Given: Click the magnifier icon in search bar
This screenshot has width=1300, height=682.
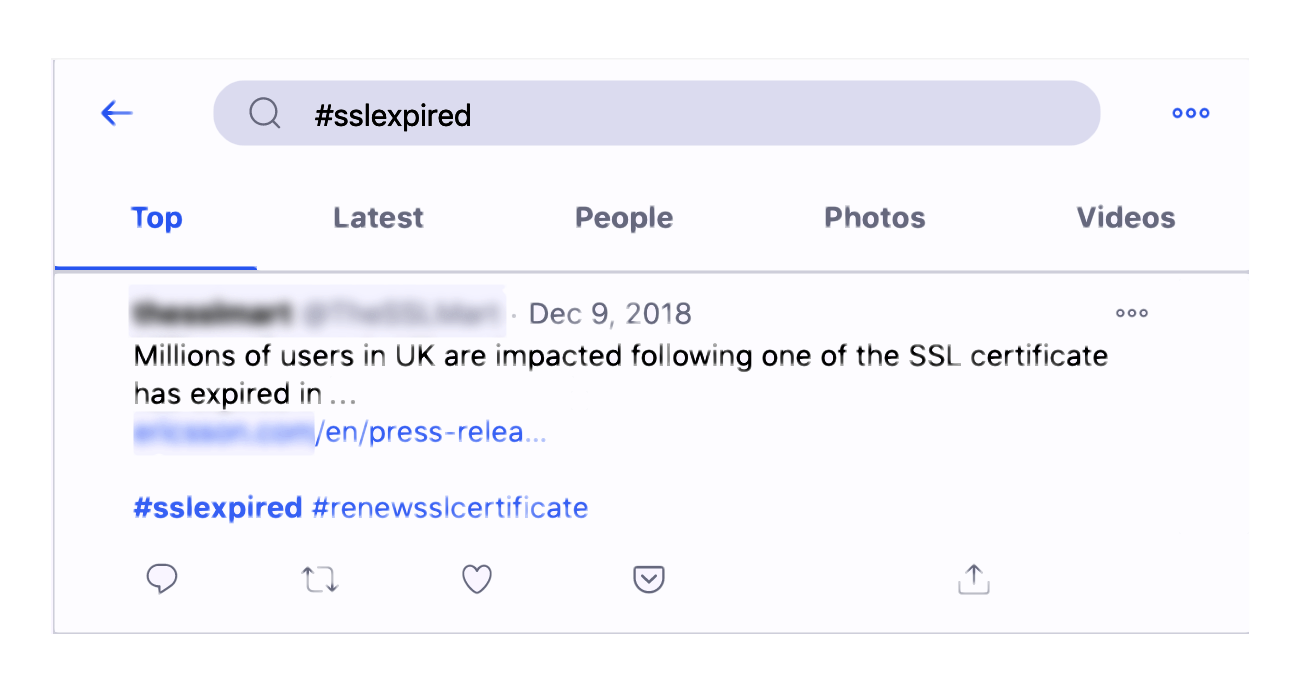Looking at the screenshot, I should 264,114.
